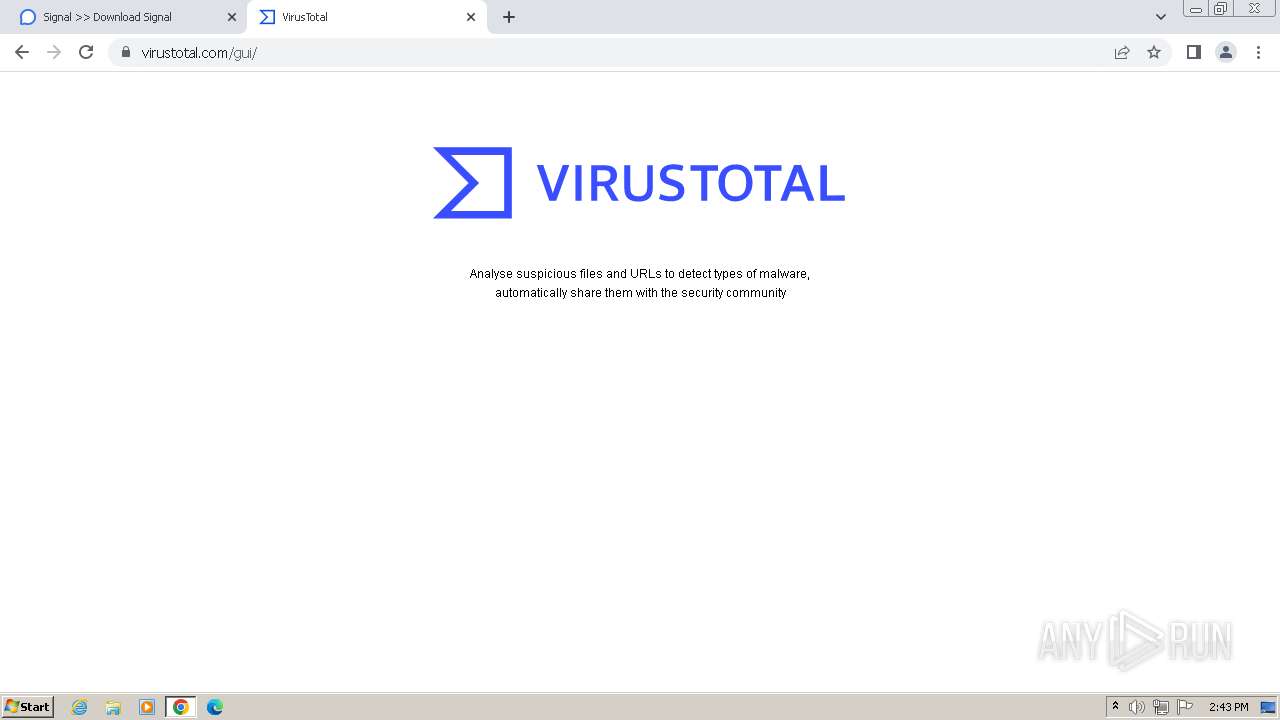Restore down the Chrome window

click(x=1221, y=9)
